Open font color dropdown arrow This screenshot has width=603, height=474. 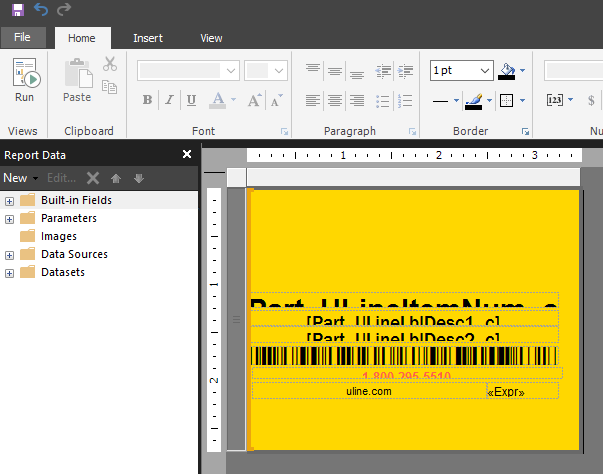tap(233, 100)
